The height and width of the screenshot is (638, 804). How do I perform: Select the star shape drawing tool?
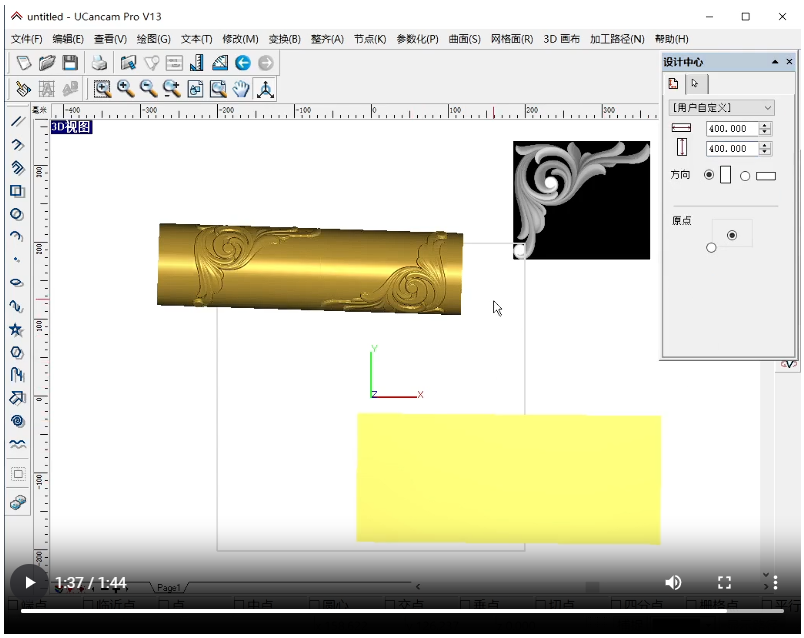(x=16, y=329)
